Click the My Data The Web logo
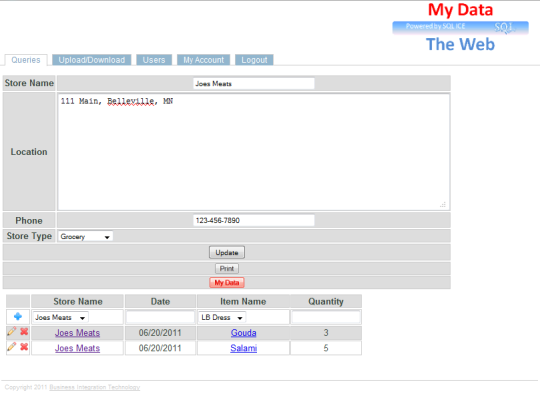The width and height of the screenshot is (540, 396). pyautogui.click(x=460, y=27)
